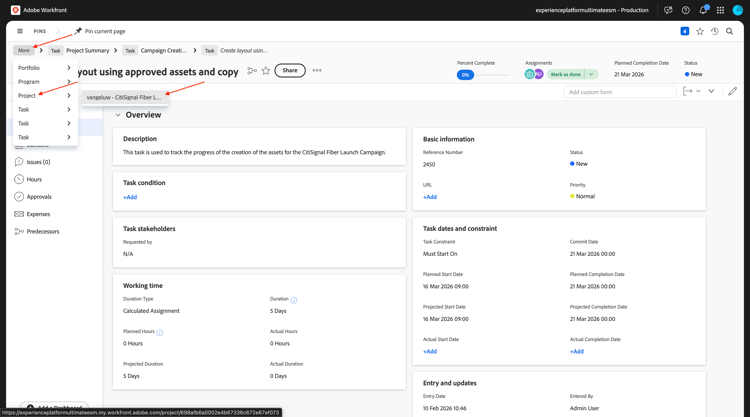Click the Add custom form field

coord(620,92)
